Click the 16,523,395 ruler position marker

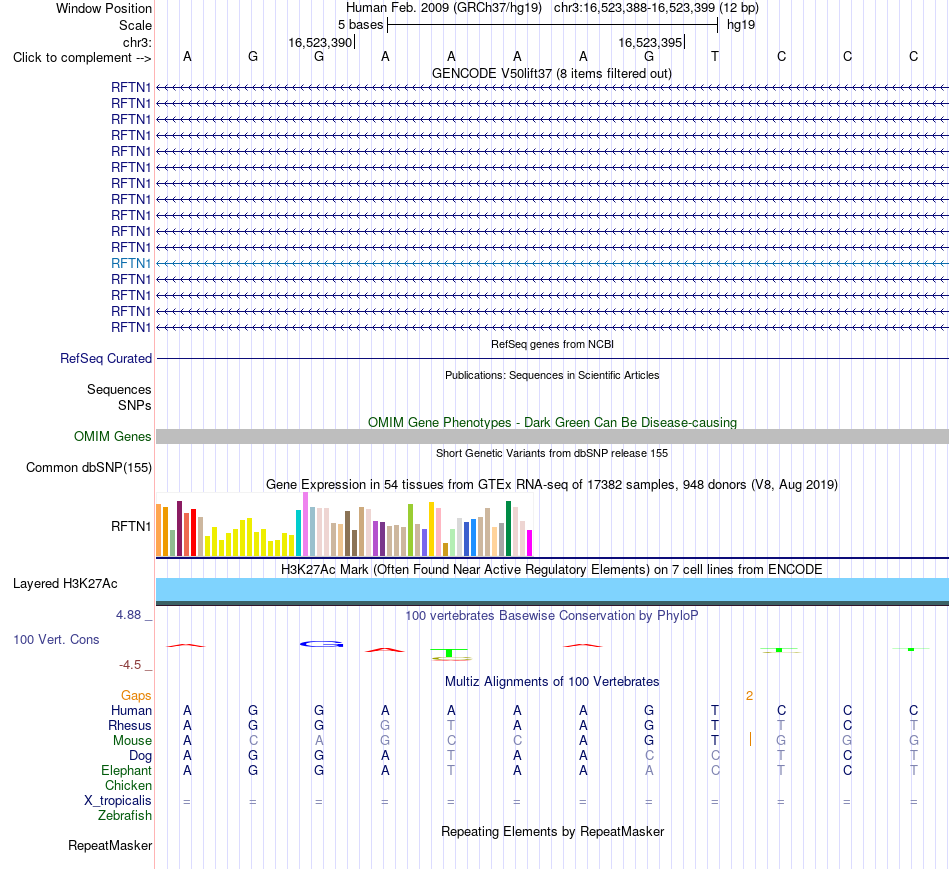(x=650, y=42)
